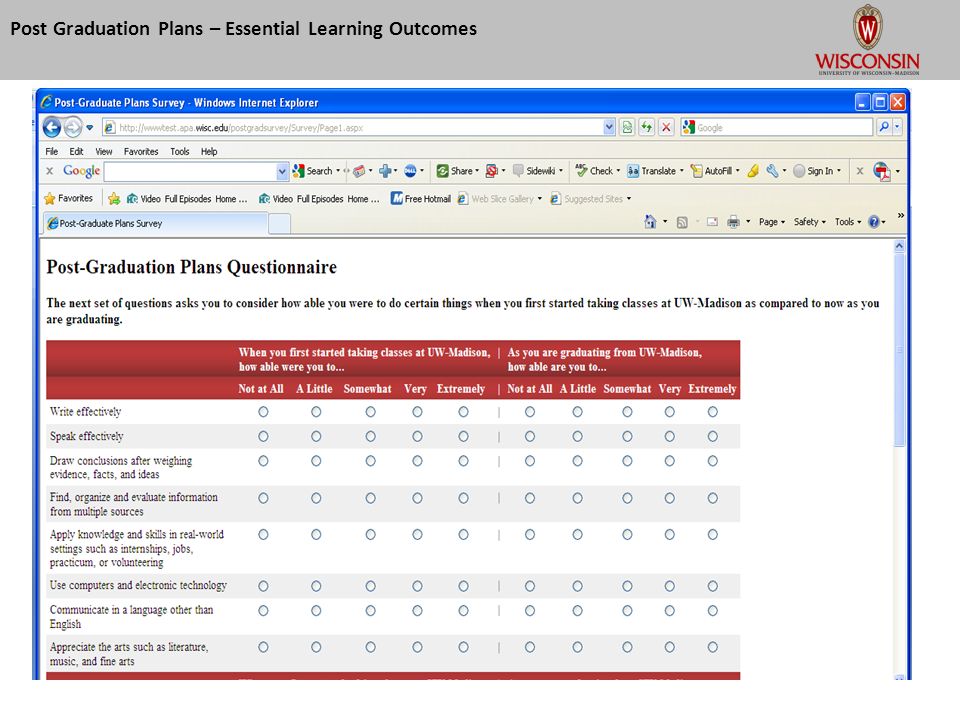Select the Post-Graduate Plans Survey tab

pyautogui.click(x=156, y=223)
